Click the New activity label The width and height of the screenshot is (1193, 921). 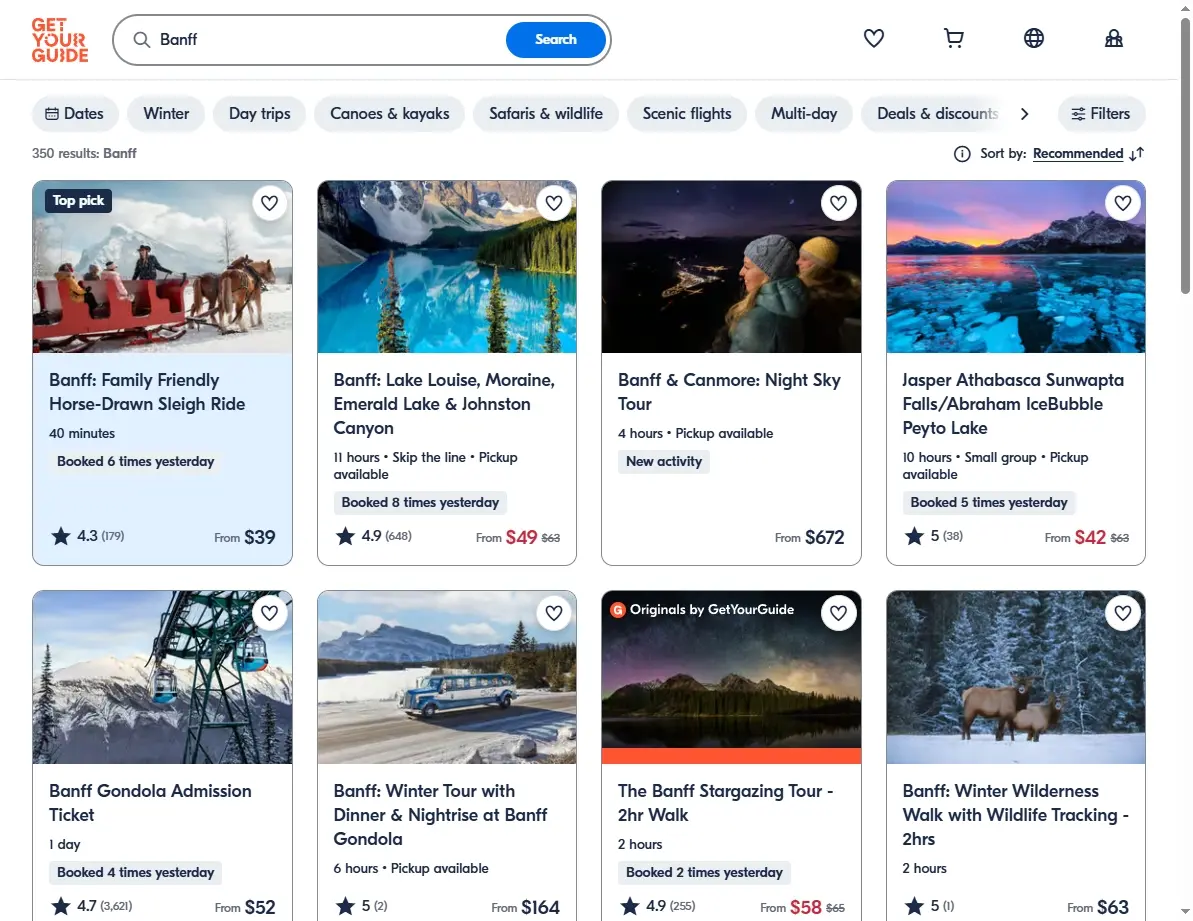(663, 462)
